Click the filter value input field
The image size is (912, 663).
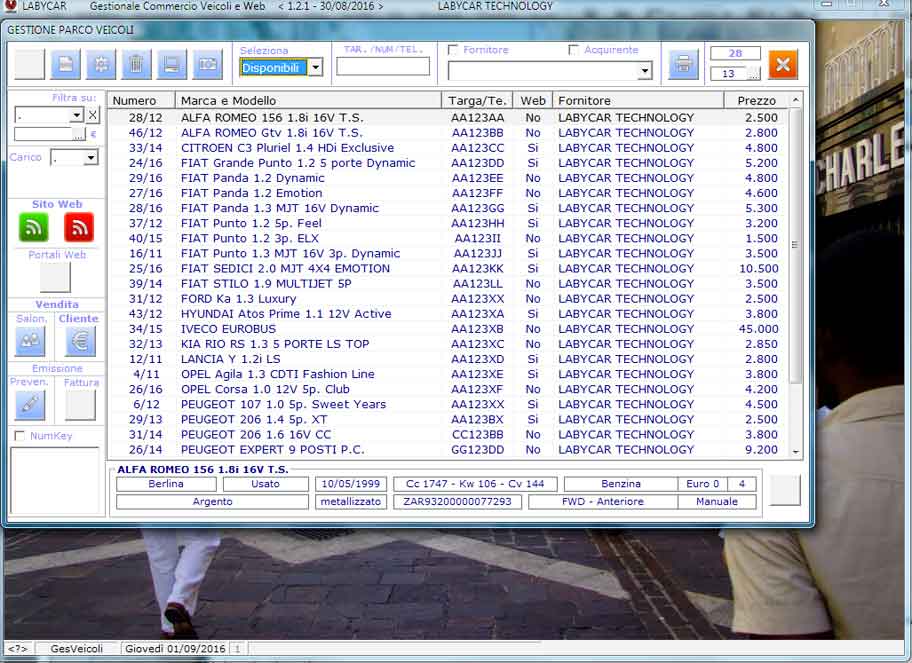44,134
